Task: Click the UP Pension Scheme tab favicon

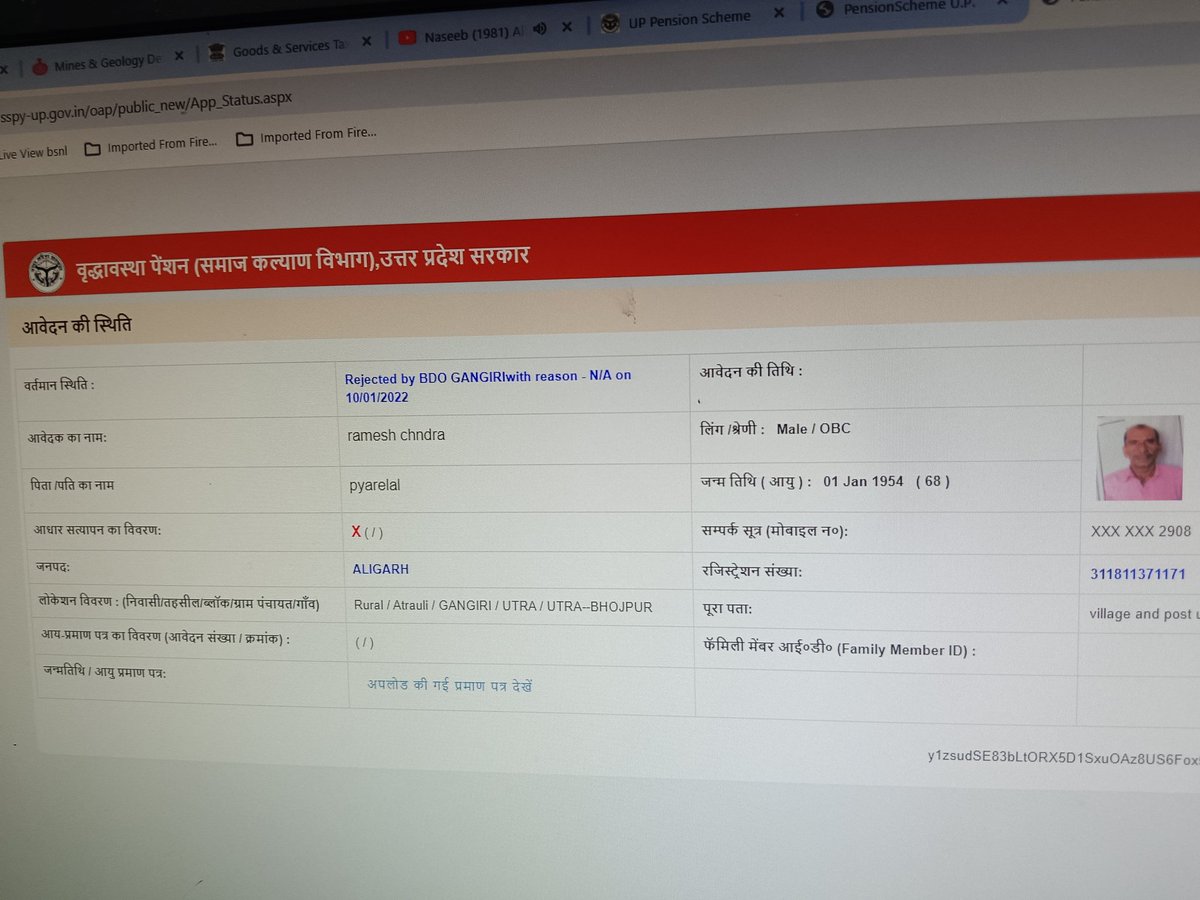Action: (x=610, y=22)
